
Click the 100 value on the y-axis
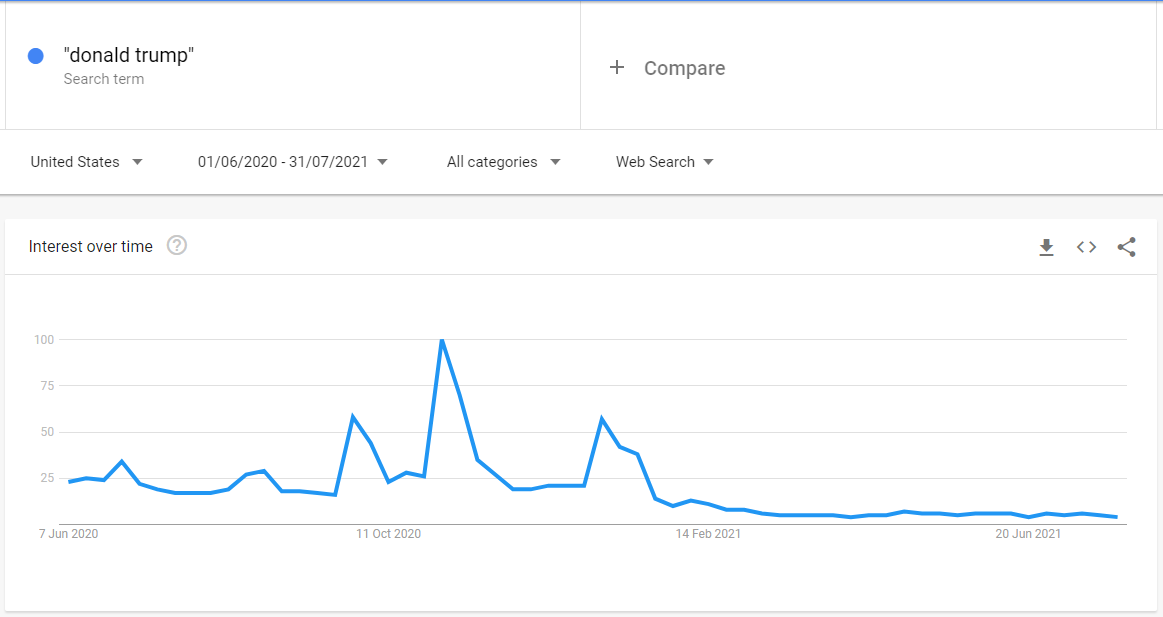click(x=42, y=340)
